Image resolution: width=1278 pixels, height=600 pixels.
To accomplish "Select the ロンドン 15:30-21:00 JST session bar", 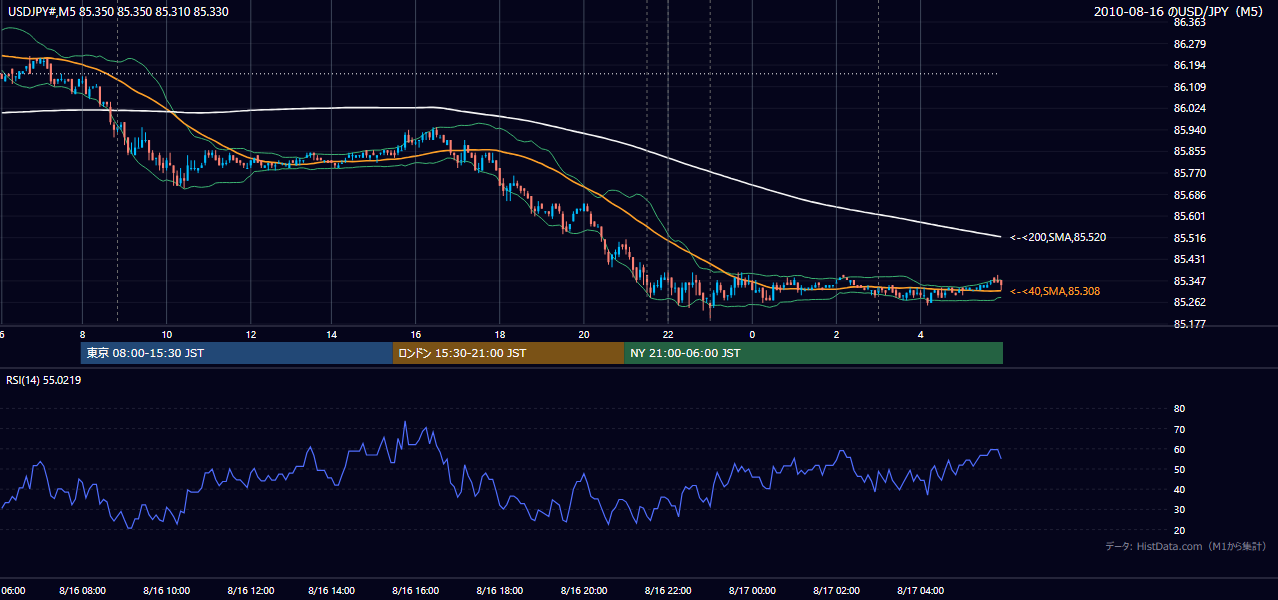I will point(508,353).
